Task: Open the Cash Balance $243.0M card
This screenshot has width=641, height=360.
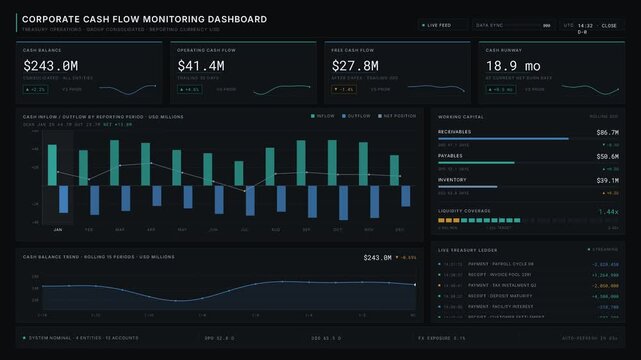Action: point(89,72)
